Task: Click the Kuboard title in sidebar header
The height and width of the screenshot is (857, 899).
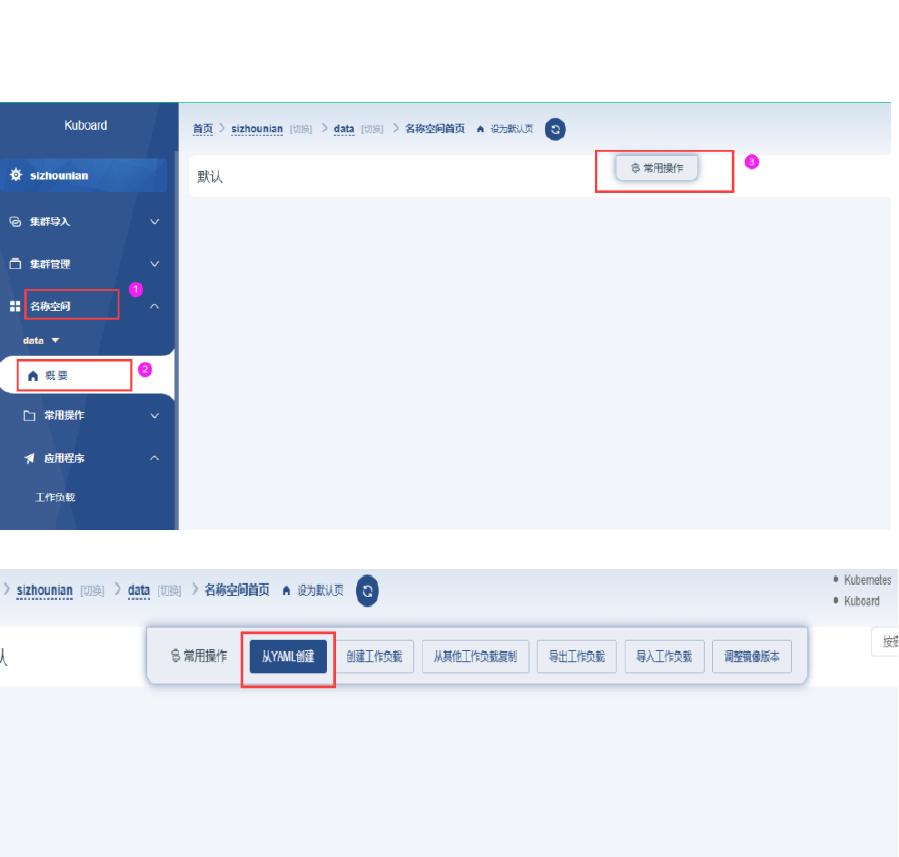Action: coord(85,125)
